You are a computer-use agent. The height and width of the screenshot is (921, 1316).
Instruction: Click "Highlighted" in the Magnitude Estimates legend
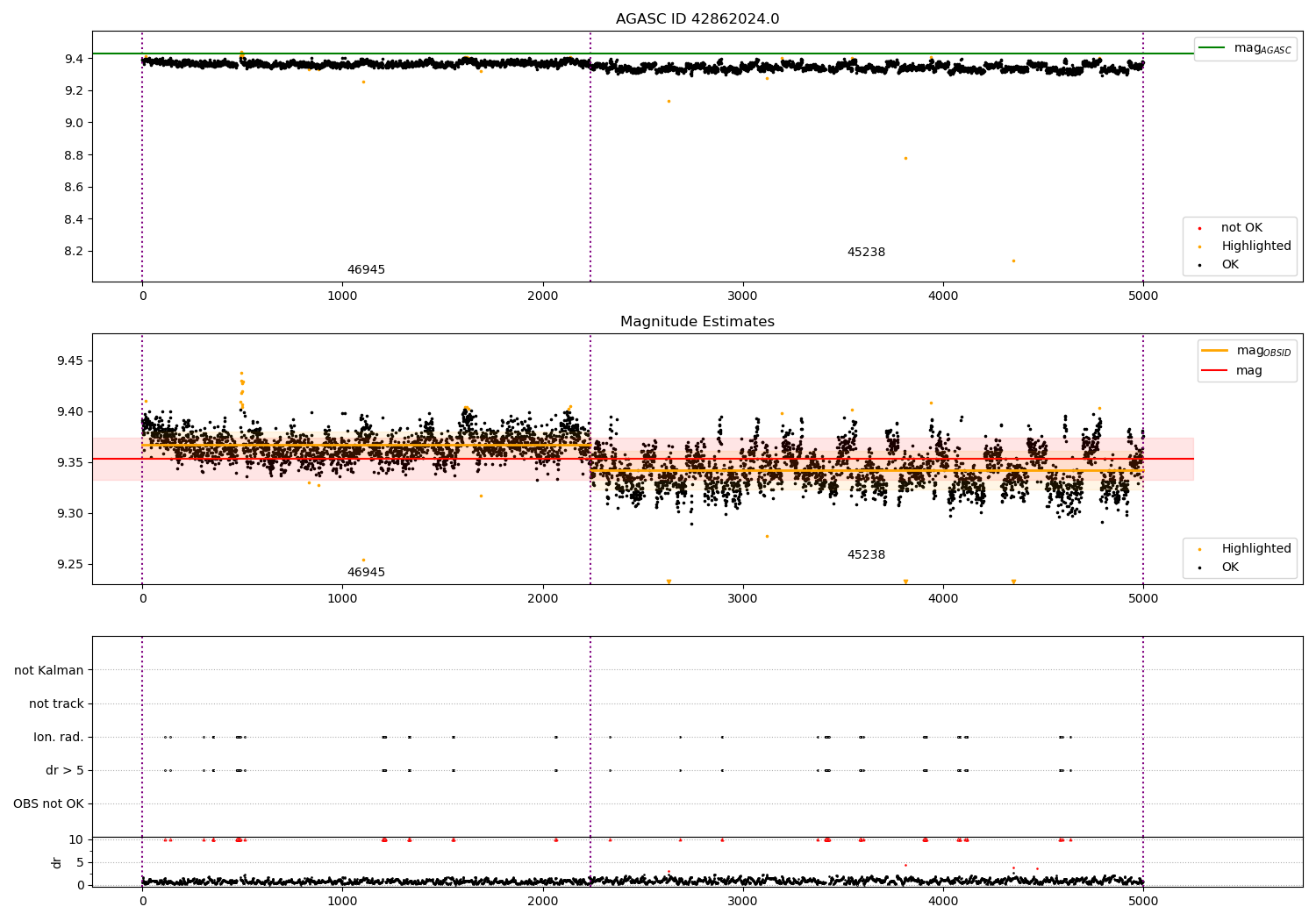[x=1256, y=549]
